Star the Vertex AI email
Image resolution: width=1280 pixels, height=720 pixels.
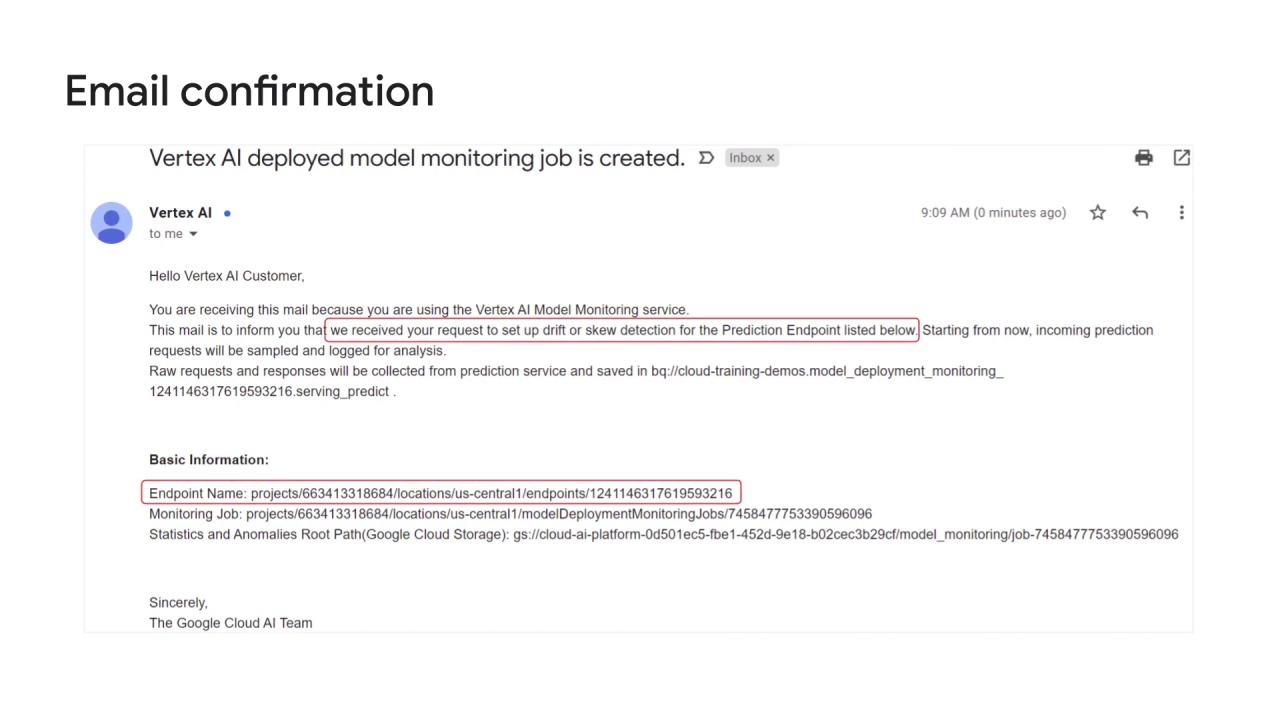[1098, 212]
